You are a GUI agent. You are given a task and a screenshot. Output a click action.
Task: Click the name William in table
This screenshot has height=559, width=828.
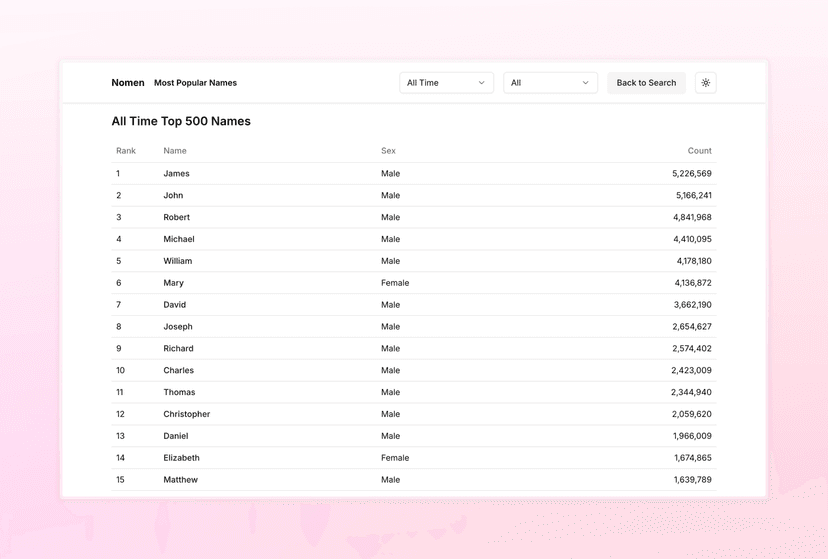coord(178,261)
